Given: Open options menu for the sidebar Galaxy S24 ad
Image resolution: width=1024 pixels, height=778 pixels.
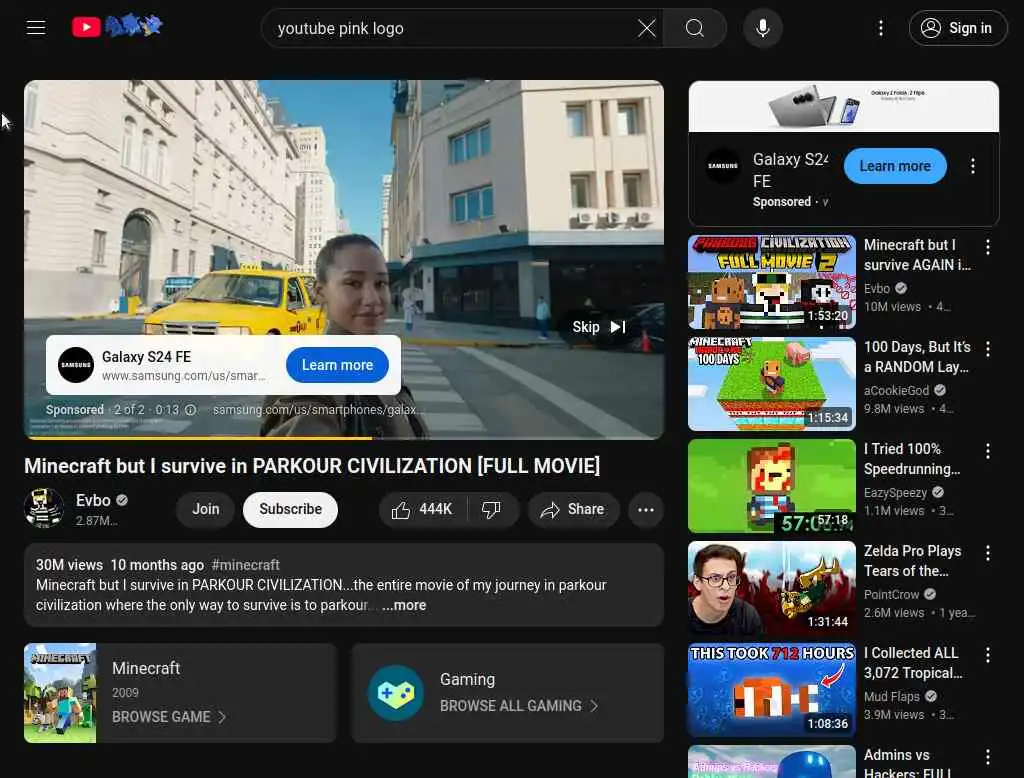Looking at the screenshot, I should (972, 166).
